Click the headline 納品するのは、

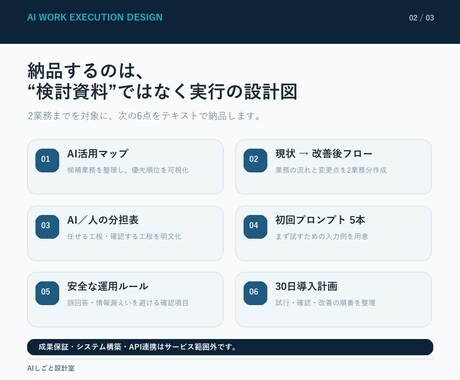(86, 70)
